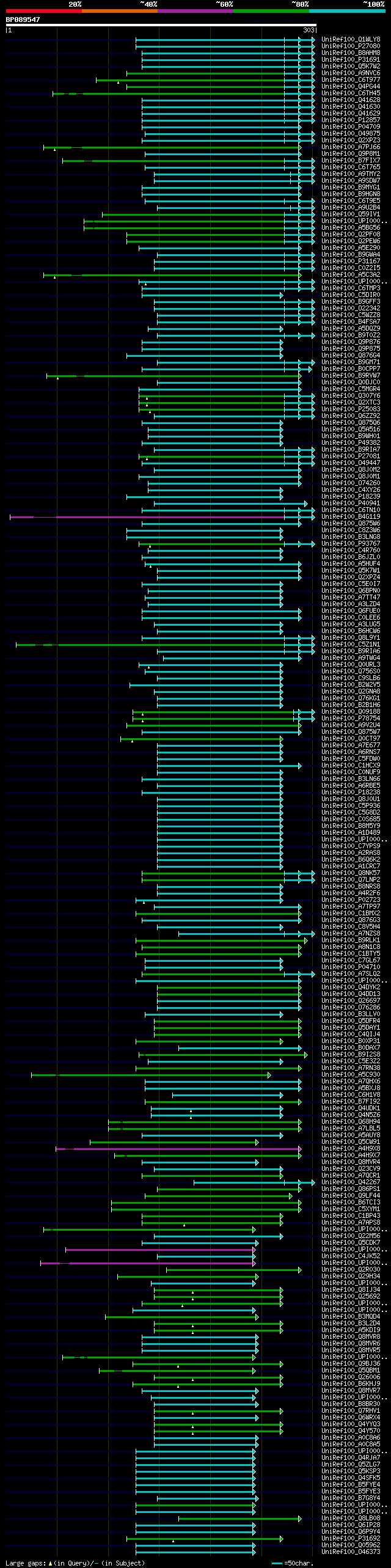
Task: Select the UniRef100_A5BG56 label
Action: [351, 227]
